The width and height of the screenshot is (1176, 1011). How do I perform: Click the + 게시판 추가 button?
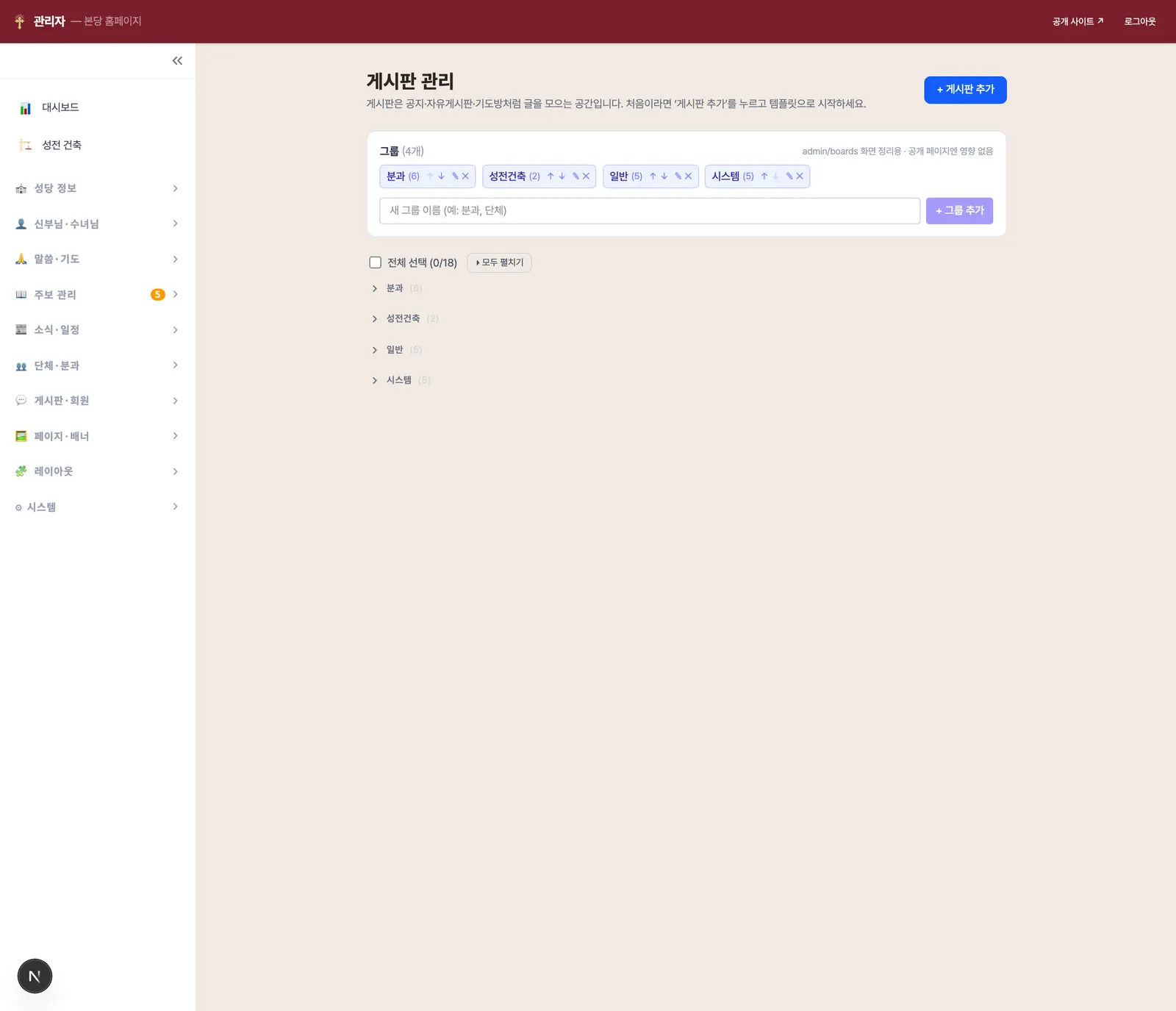pyautogui.click(x=965, y=90)
